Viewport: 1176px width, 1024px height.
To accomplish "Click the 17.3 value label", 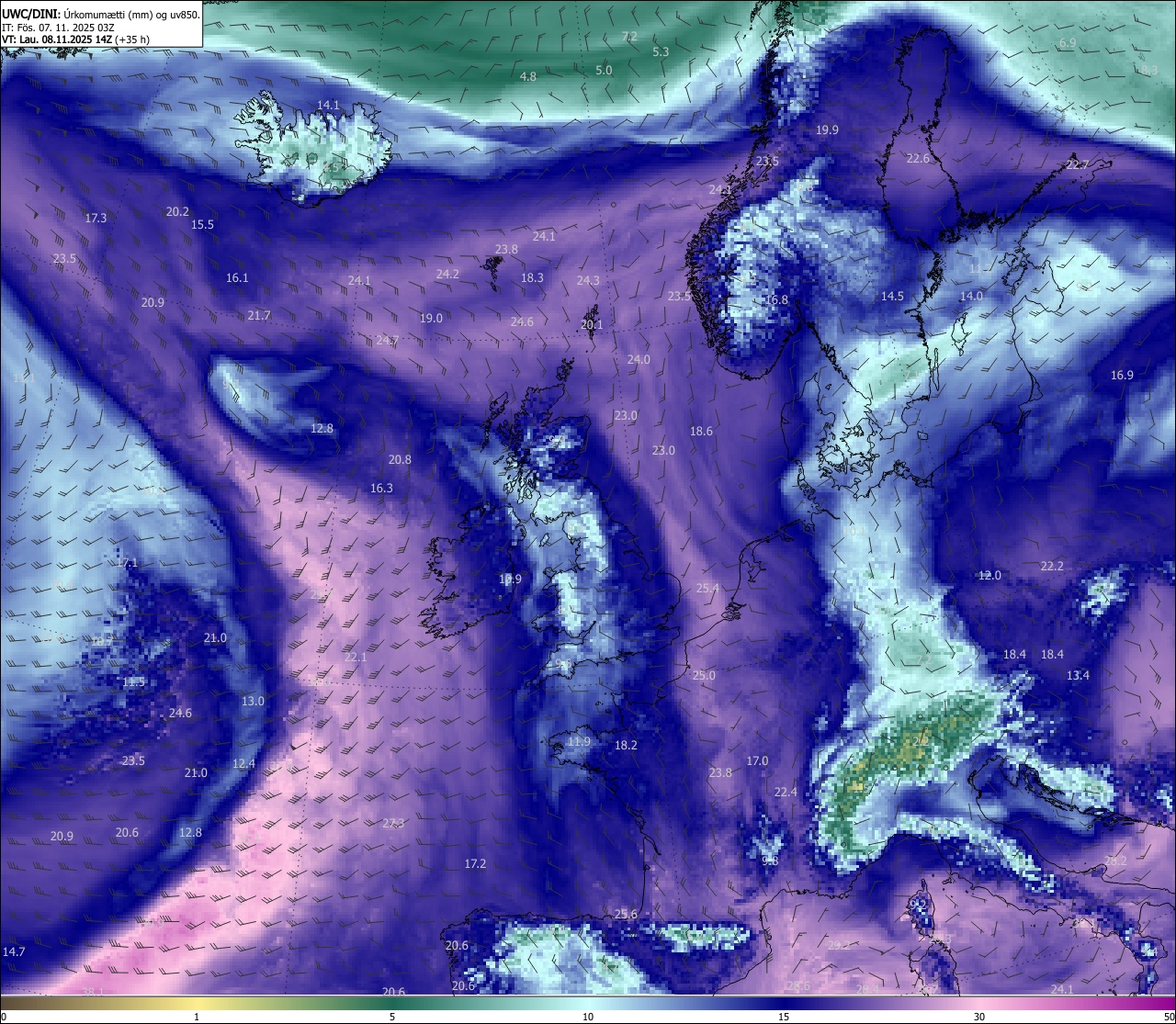I will tap(96, 219).
